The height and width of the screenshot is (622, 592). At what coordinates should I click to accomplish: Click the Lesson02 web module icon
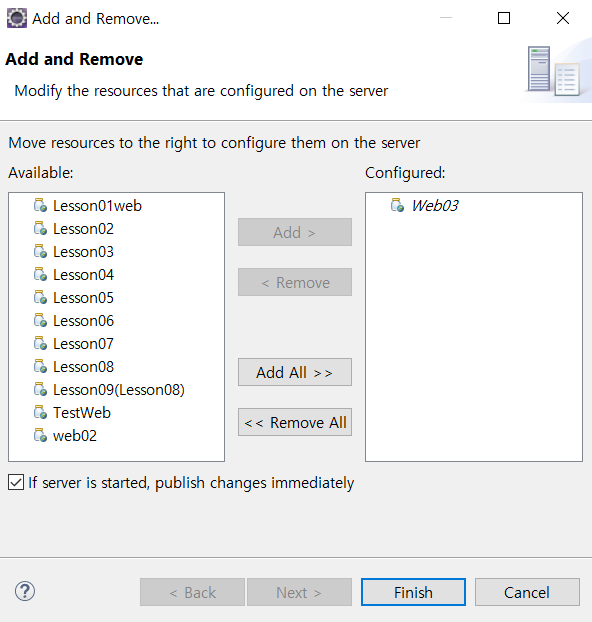coord(40,228)
